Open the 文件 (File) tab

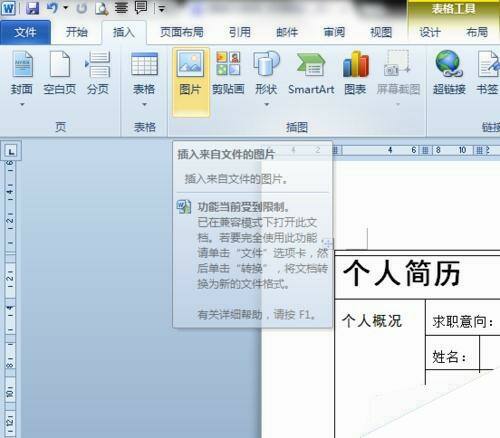click(25, 32)
